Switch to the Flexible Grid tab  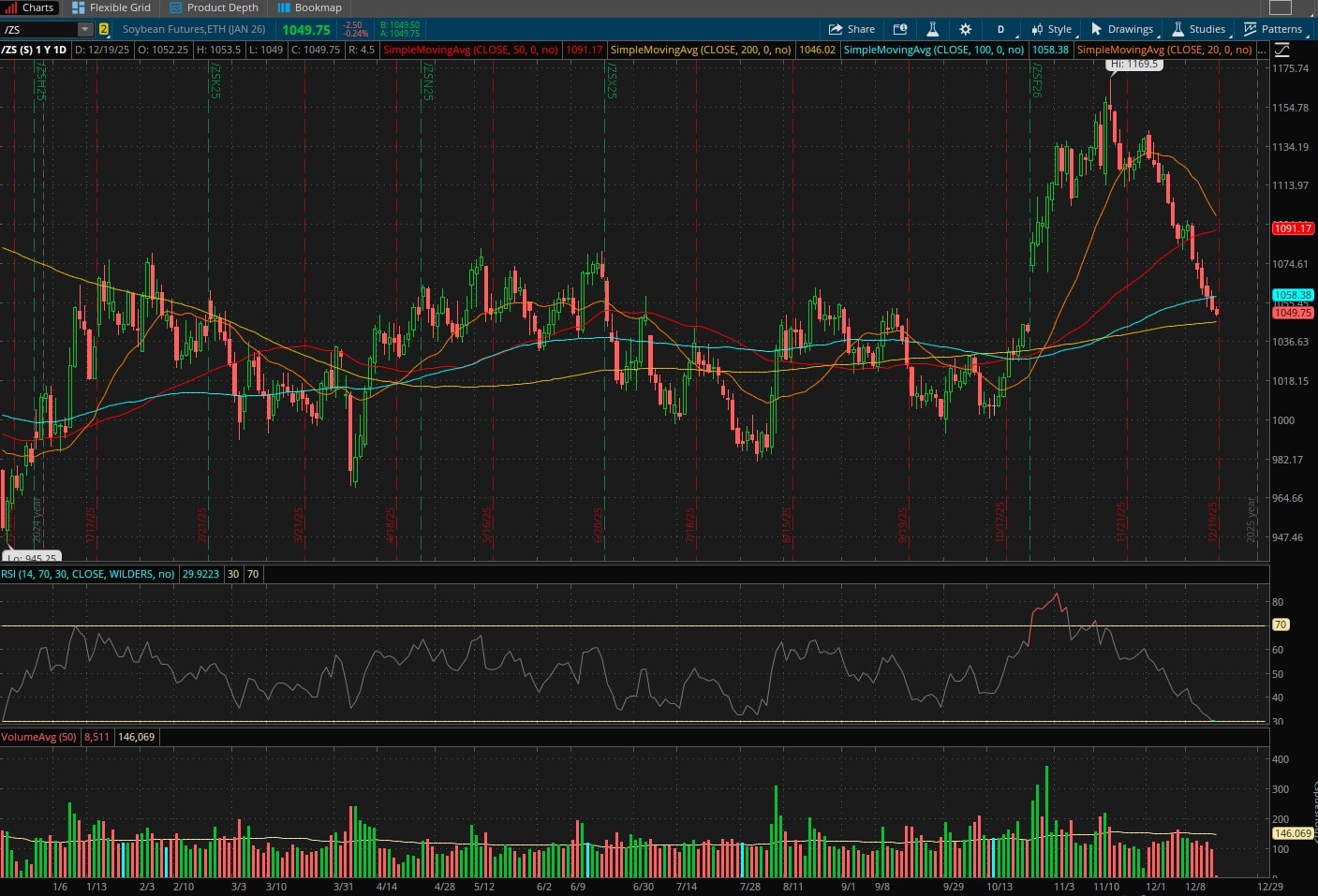pyautogui.click(x=111, y=7)
